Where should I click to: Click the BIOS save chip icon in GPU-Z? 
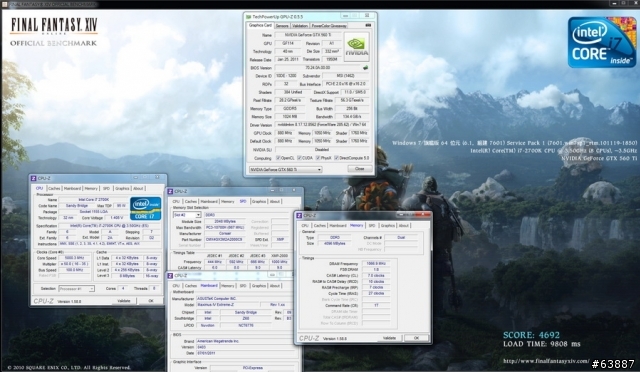pyautogui.click(x=365, y=68)
